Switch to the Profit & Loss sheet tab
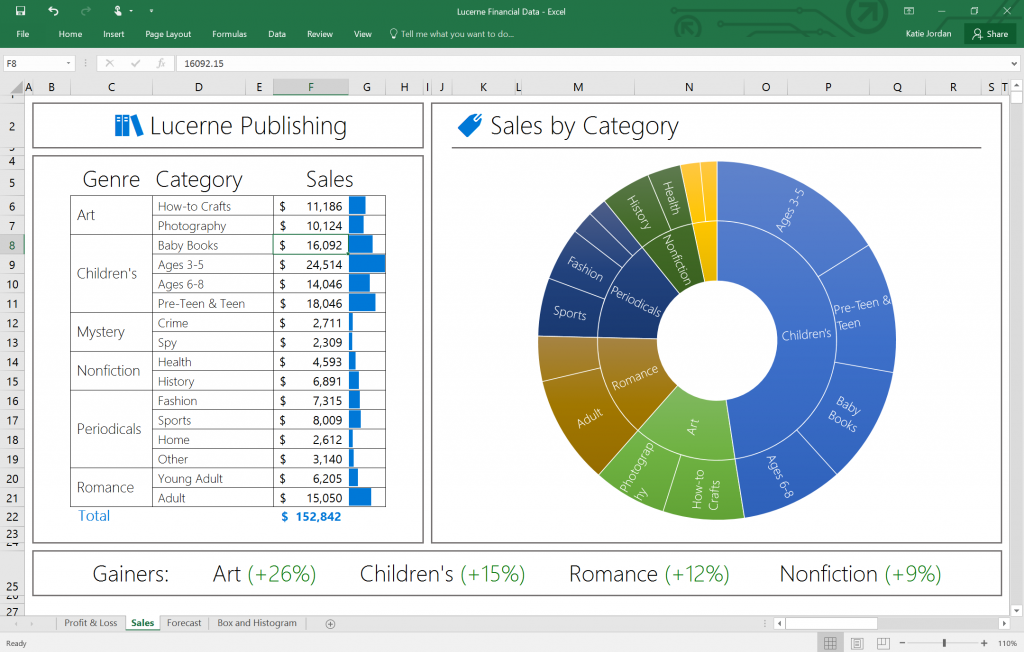Image resolution: width=1024 pixels, height=652 pixels. (91, 623)
